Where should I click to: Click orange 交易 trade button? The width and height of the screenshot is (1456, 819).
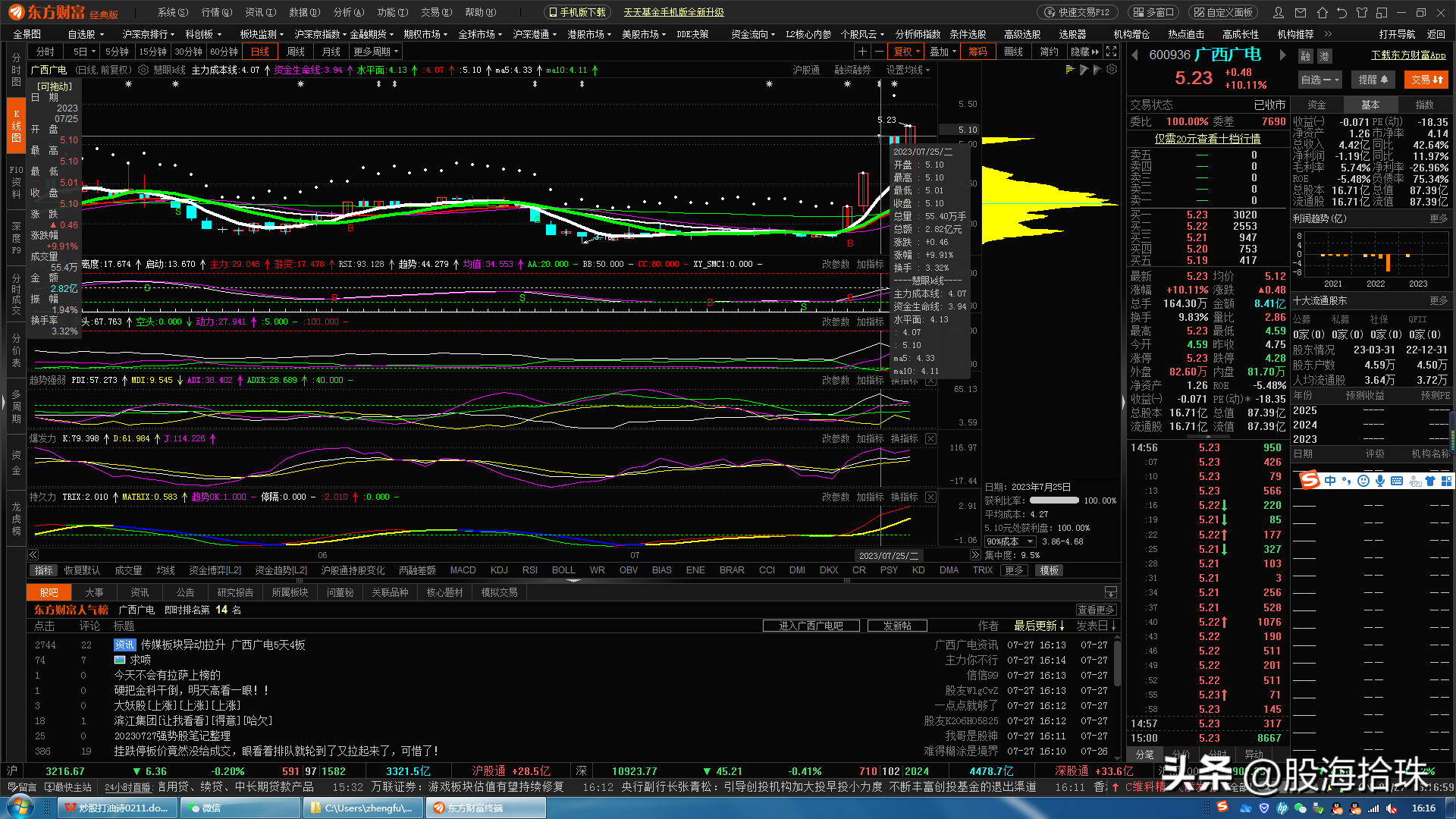(x=1426, y=80)
